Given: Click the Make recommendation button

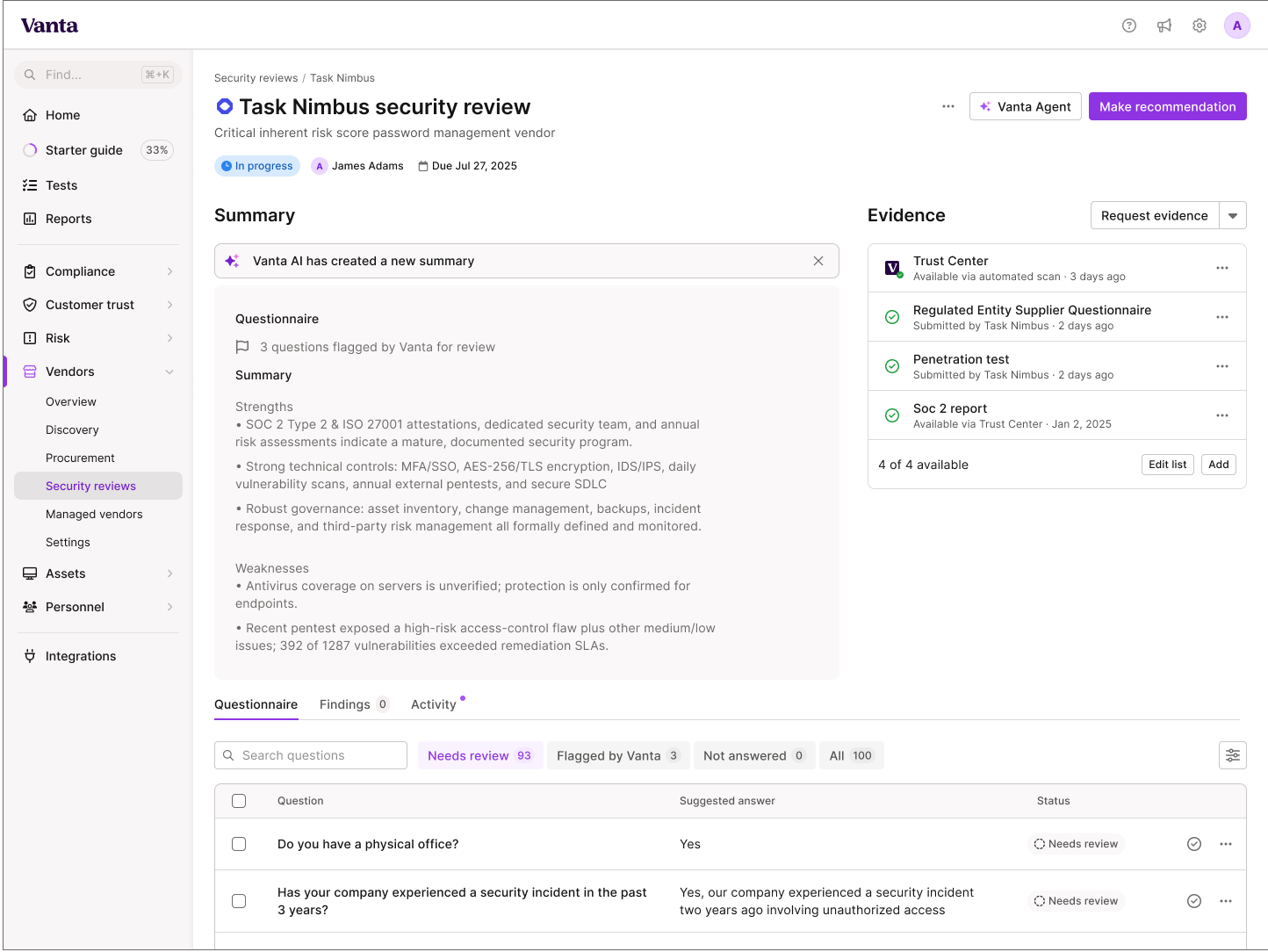Looking at the screenshot, I should coord(1167,106).
